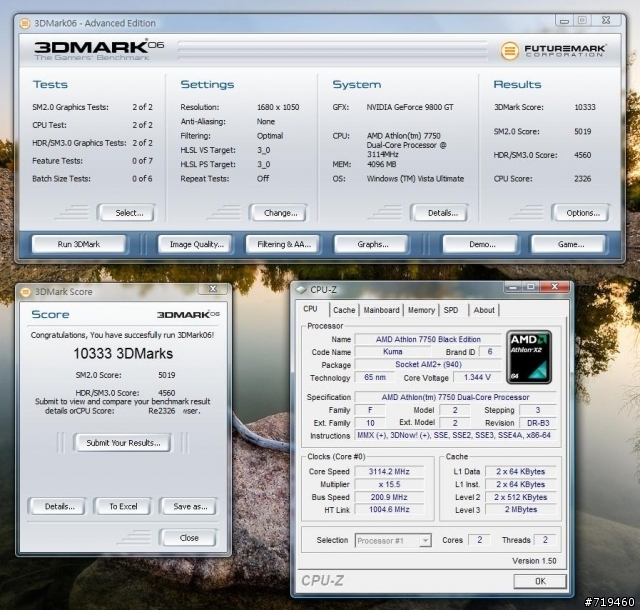Expand the Processor #1 selection dropdown
Viewport: 640px width, 610px height.
coord(425,541)
